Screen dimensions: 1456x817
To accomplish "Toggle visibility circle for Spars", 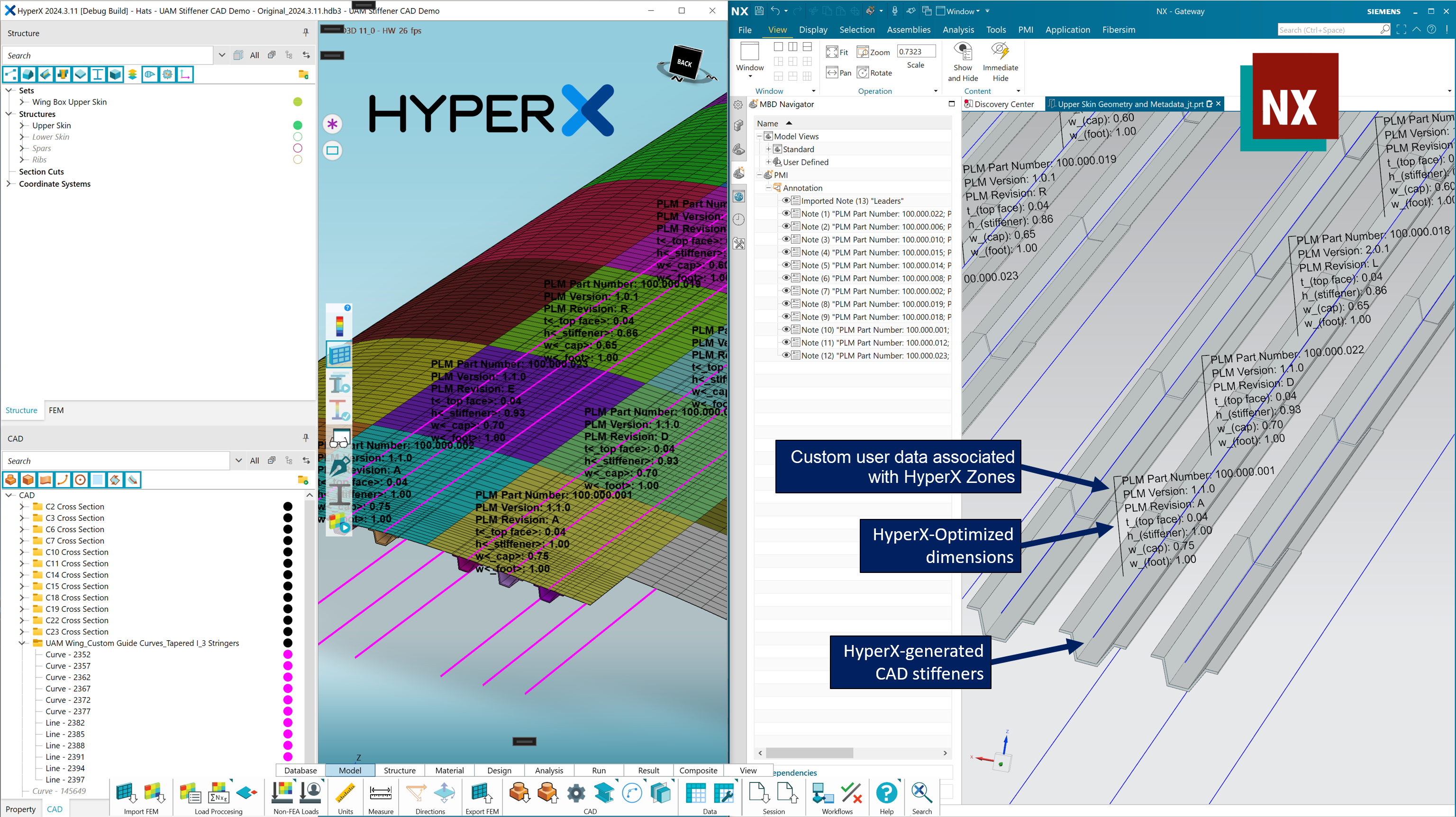I will coord(298,148).
